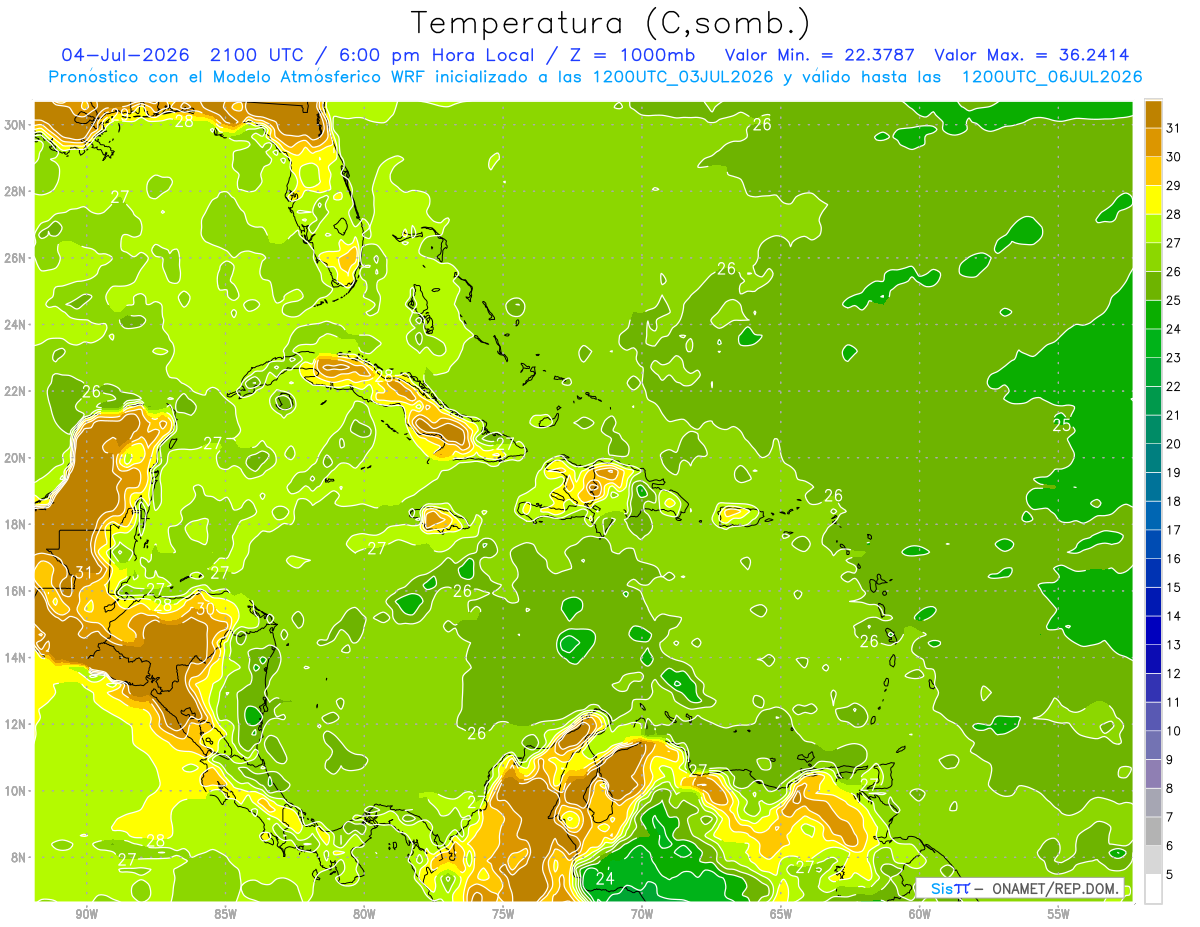Click the 14N latitude axis label
The height and width of the screenshot is (927, 1200).
(x=15, y=657)
